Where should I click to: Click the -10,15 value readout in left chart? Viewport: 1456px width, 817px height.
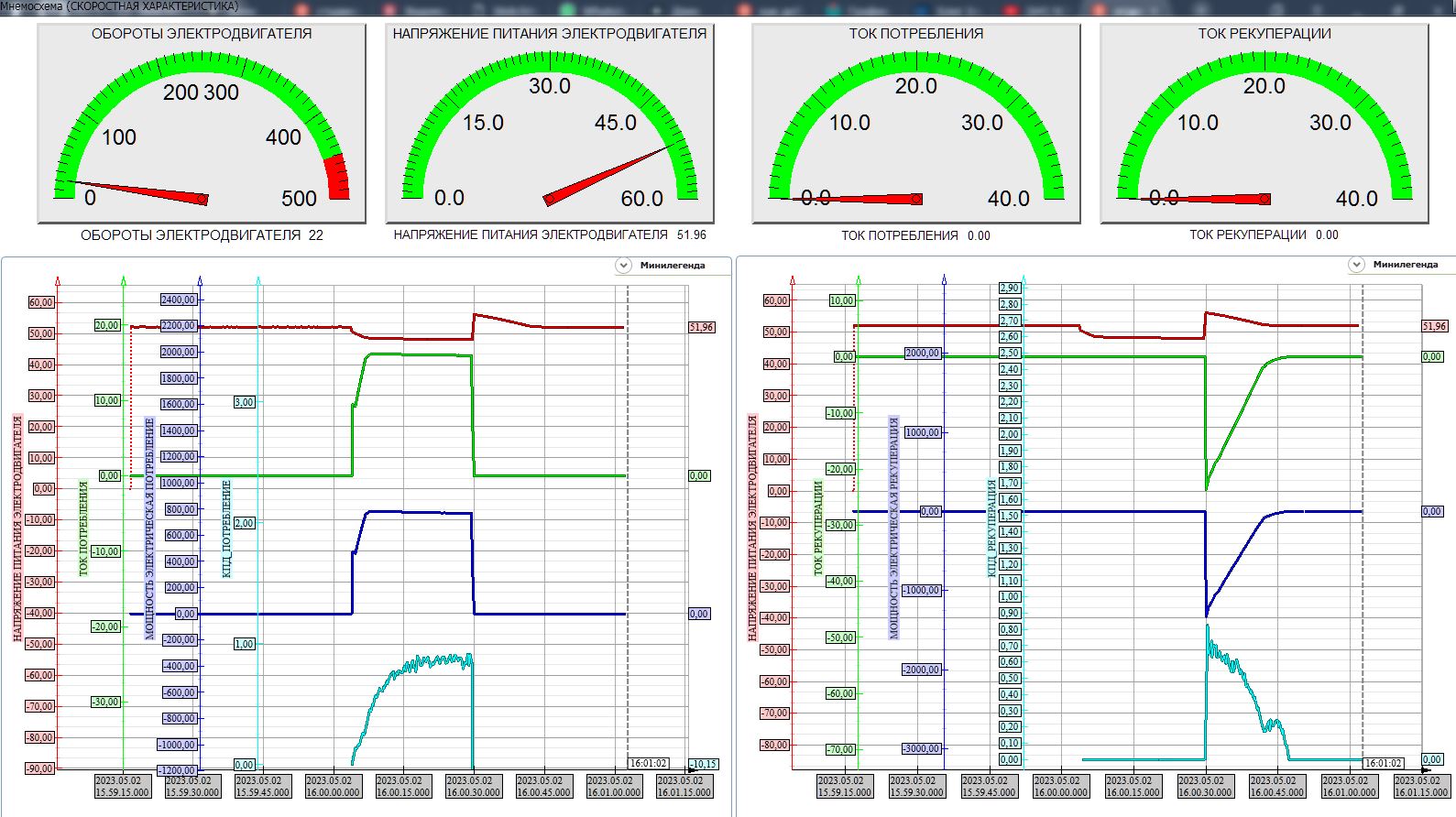pyautogui.click(x=703, y=764)
